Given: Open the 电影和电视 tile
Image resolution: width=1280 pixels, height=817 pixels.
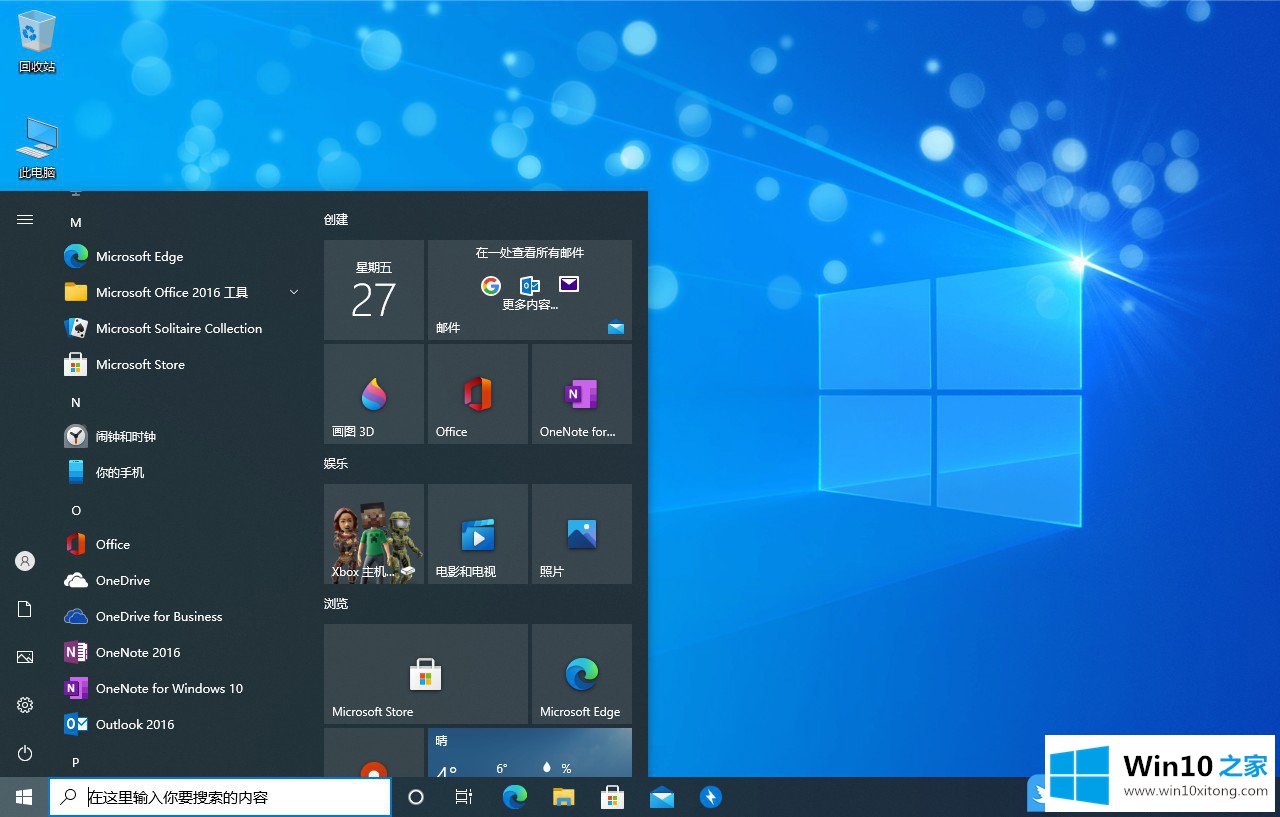Looking at the screenshot, I should click(x=478, y=534).
